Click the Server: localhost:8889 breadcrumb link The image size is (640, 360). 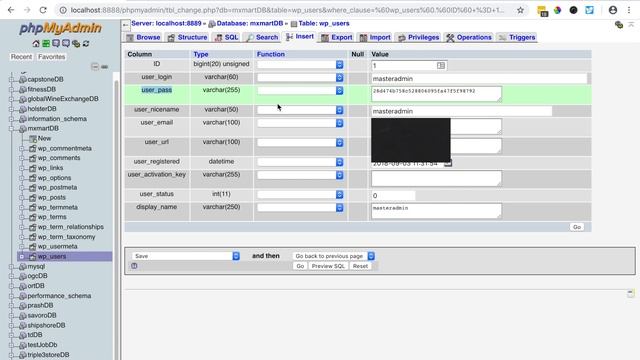[166, 24]
